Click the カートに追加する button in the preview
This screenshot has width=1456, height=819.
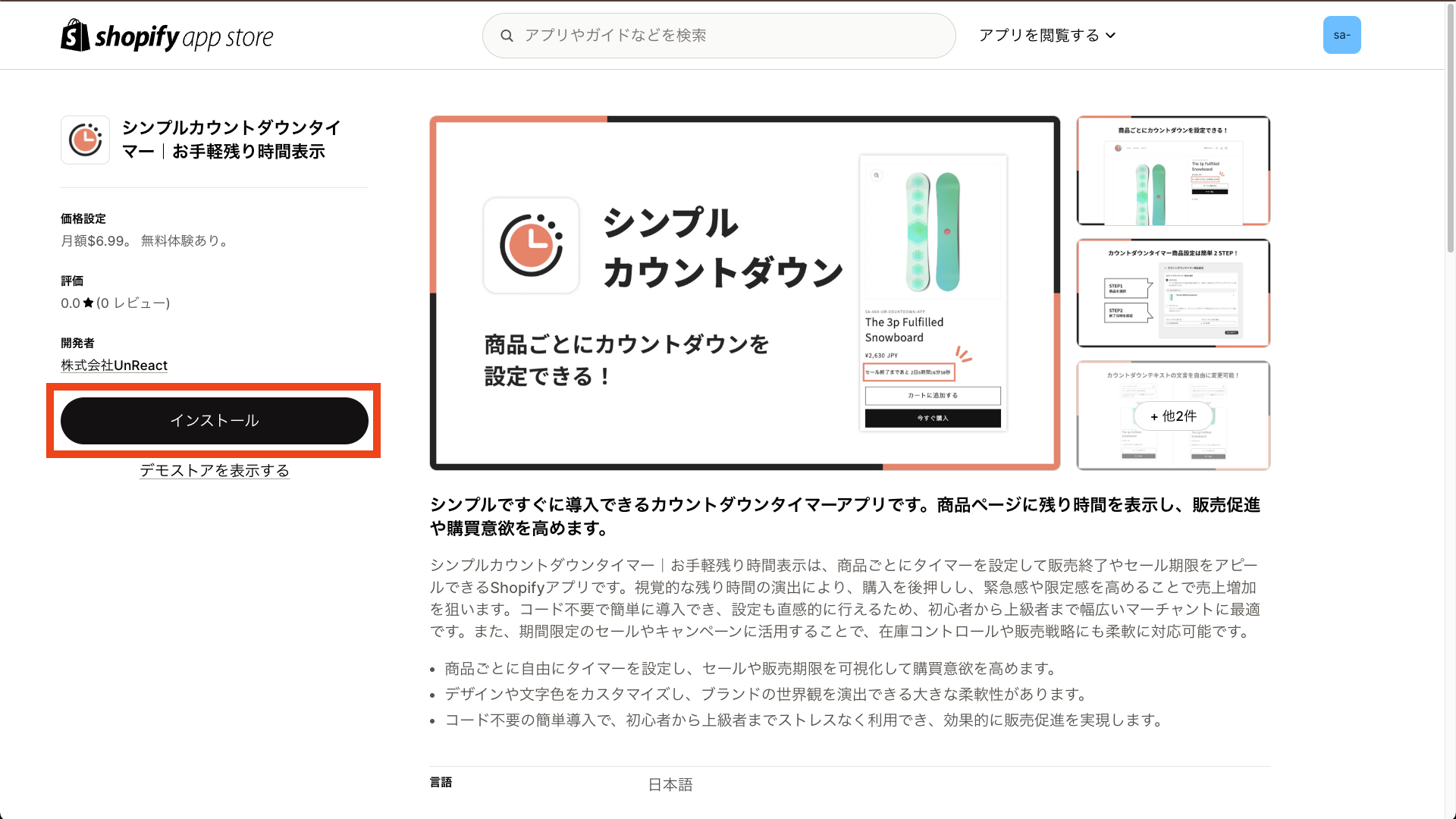coord(932,395)
